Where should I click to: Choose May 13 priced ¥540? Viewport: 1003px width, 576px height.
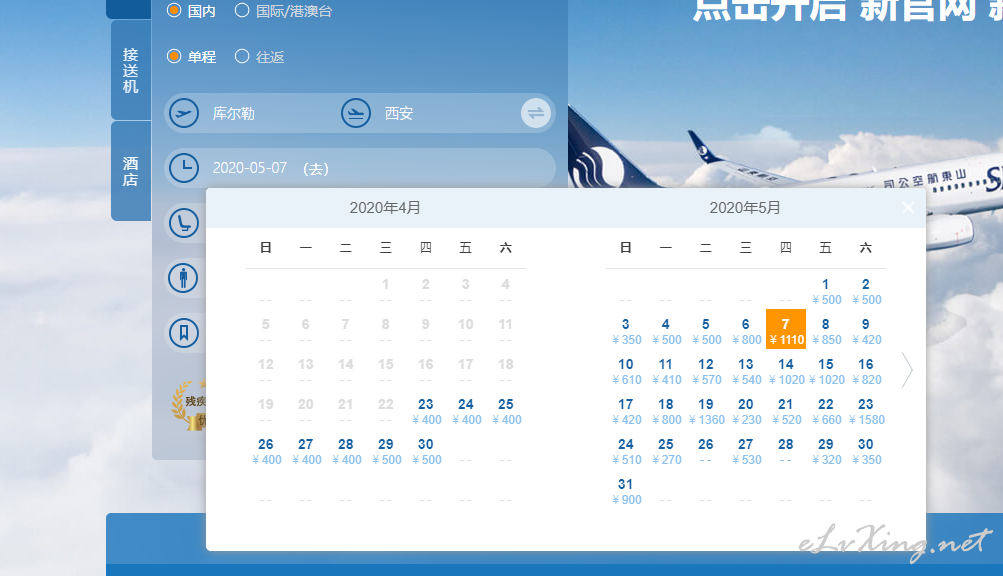[746, 371]
